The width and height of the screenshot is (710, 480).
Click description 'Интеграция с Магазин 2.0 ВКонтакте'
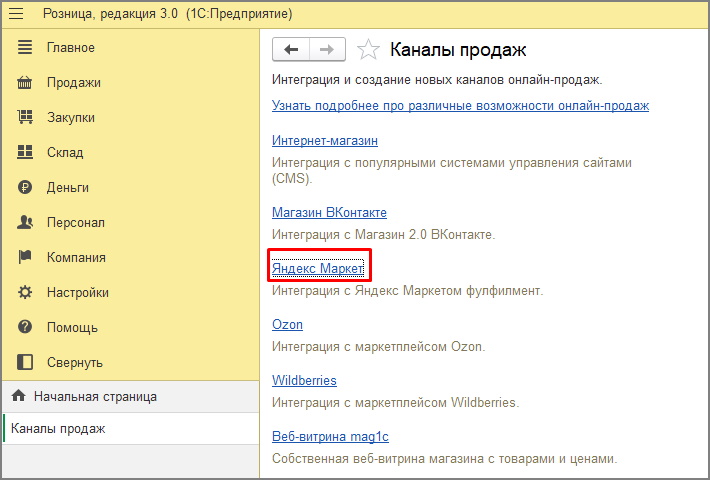point(384,235)
